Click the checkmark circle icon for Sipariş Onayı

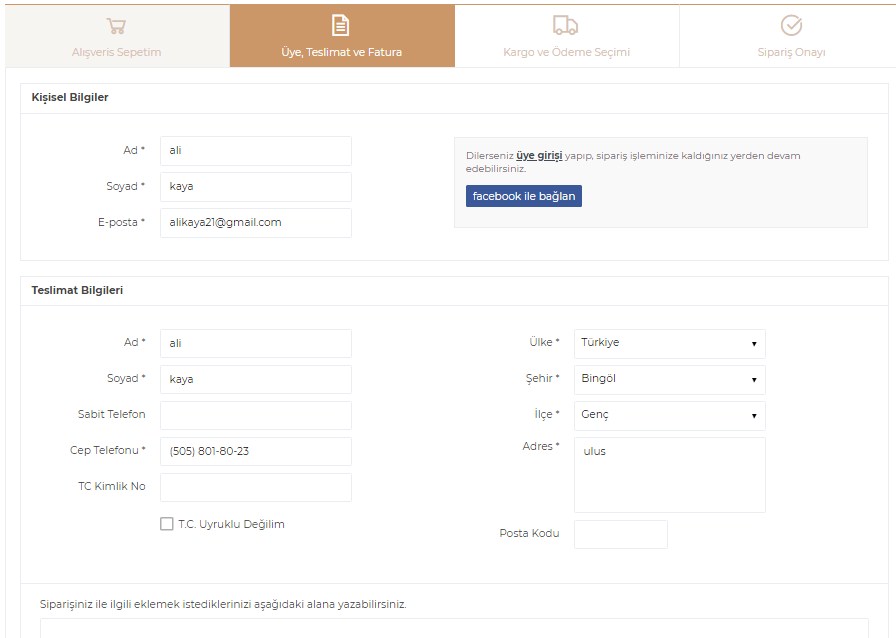point(791,25)
